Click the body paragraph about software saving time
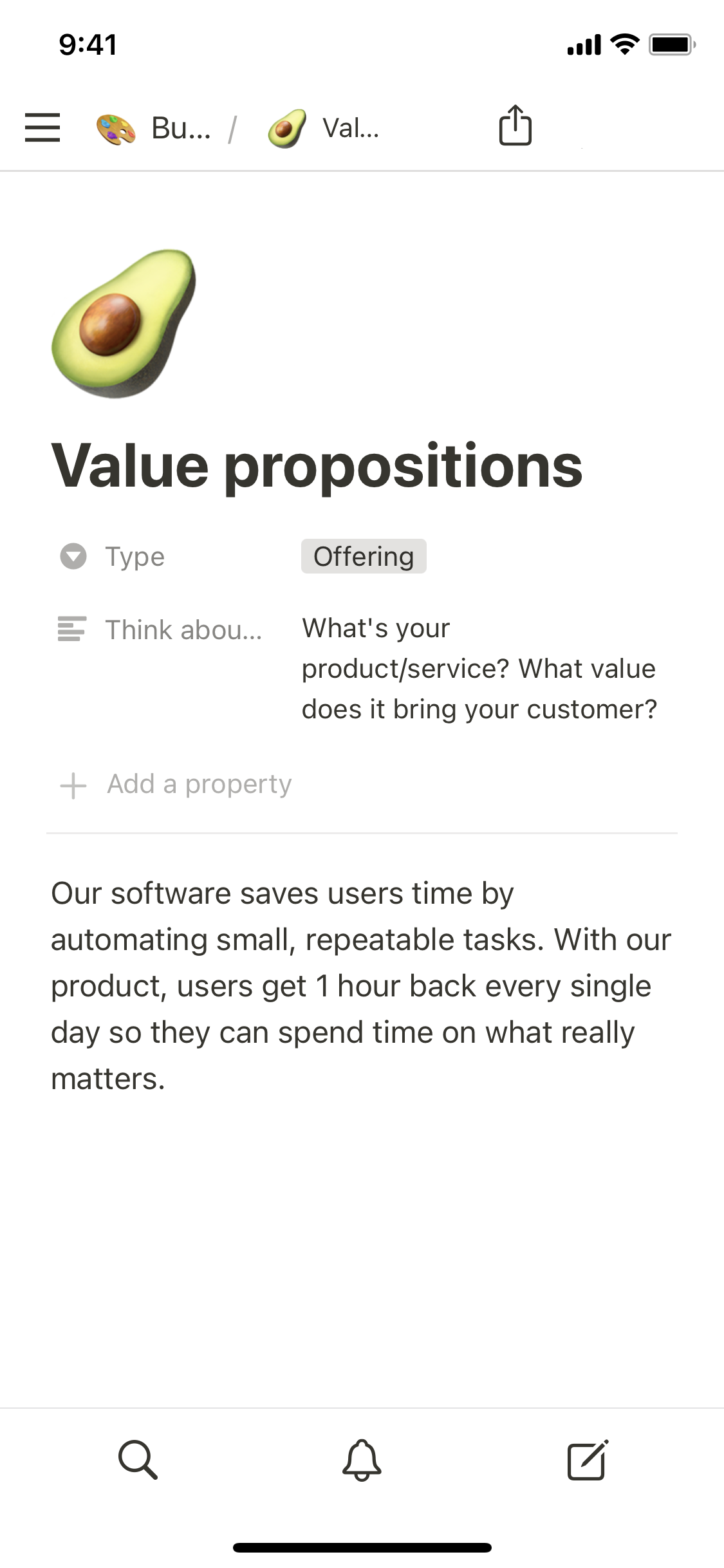Screen dimensions: 724x1568 360,985
